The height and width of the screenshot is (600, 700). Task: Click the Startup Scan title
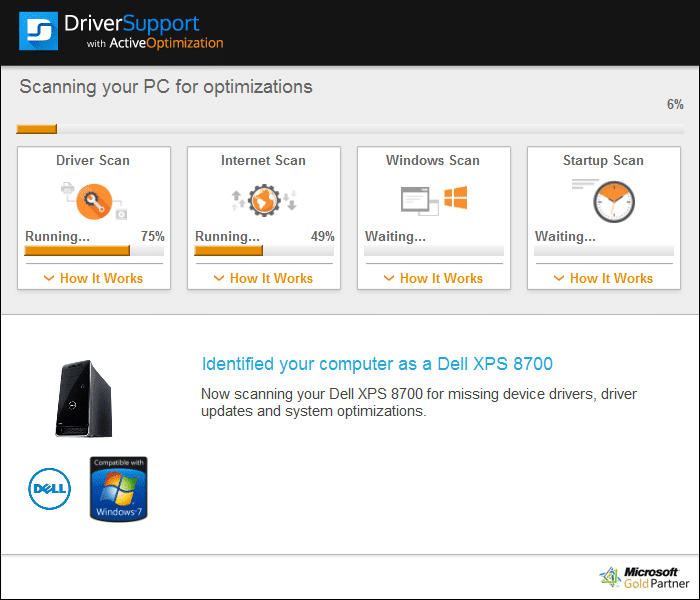tap(603, 161)
